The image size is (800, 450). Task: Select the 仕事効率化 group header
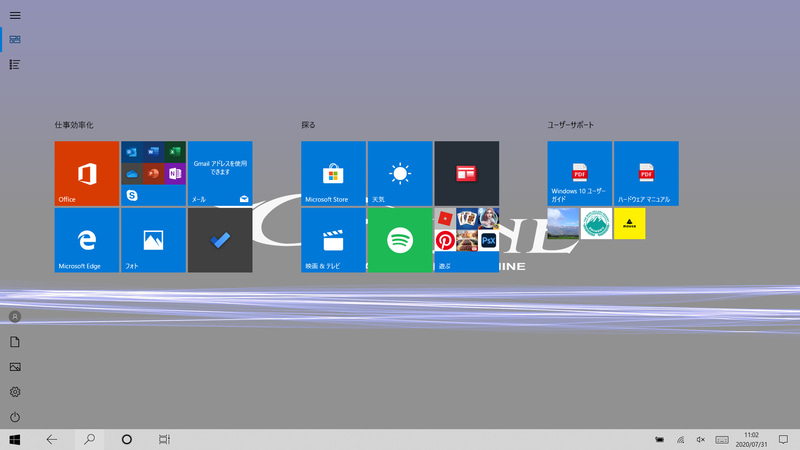point(74,125)
